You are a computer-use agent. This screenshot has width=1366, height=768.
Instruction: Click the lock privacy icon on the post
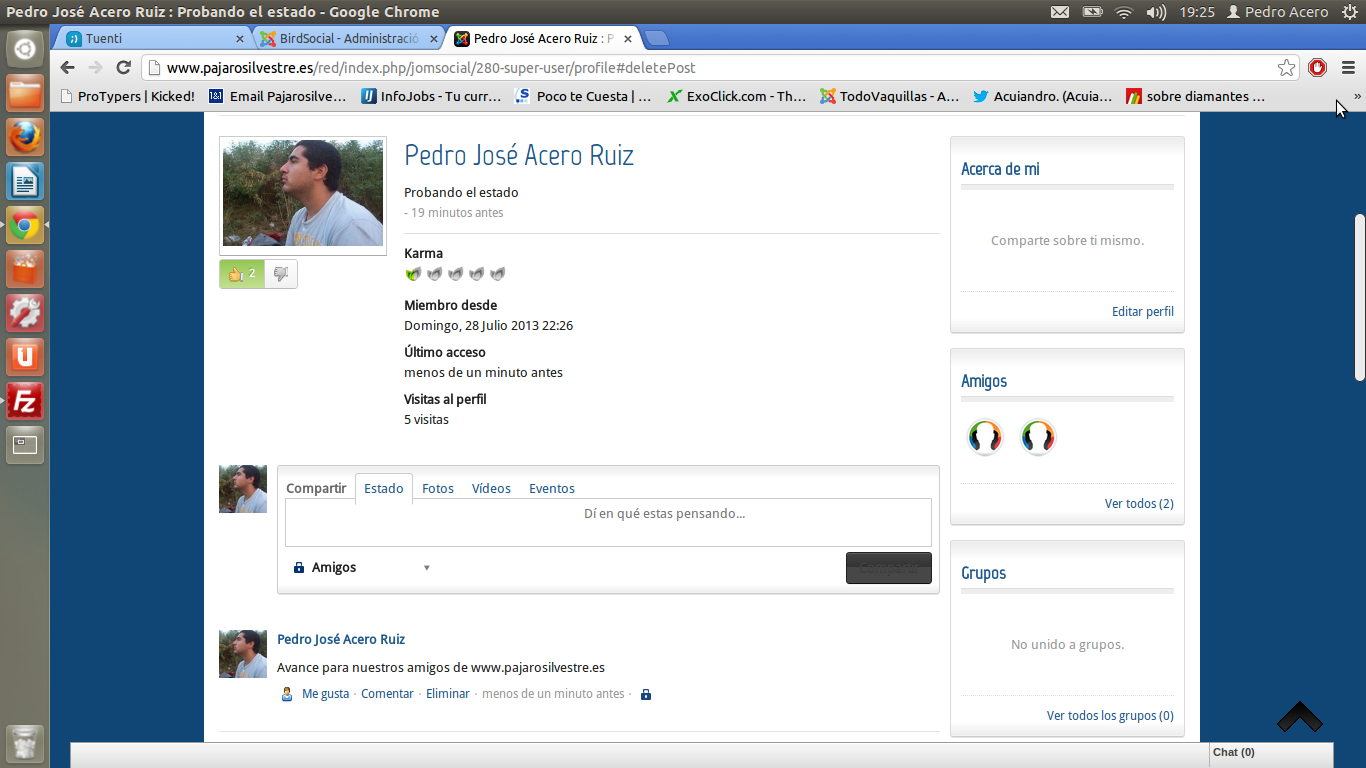tap(646, 694)
